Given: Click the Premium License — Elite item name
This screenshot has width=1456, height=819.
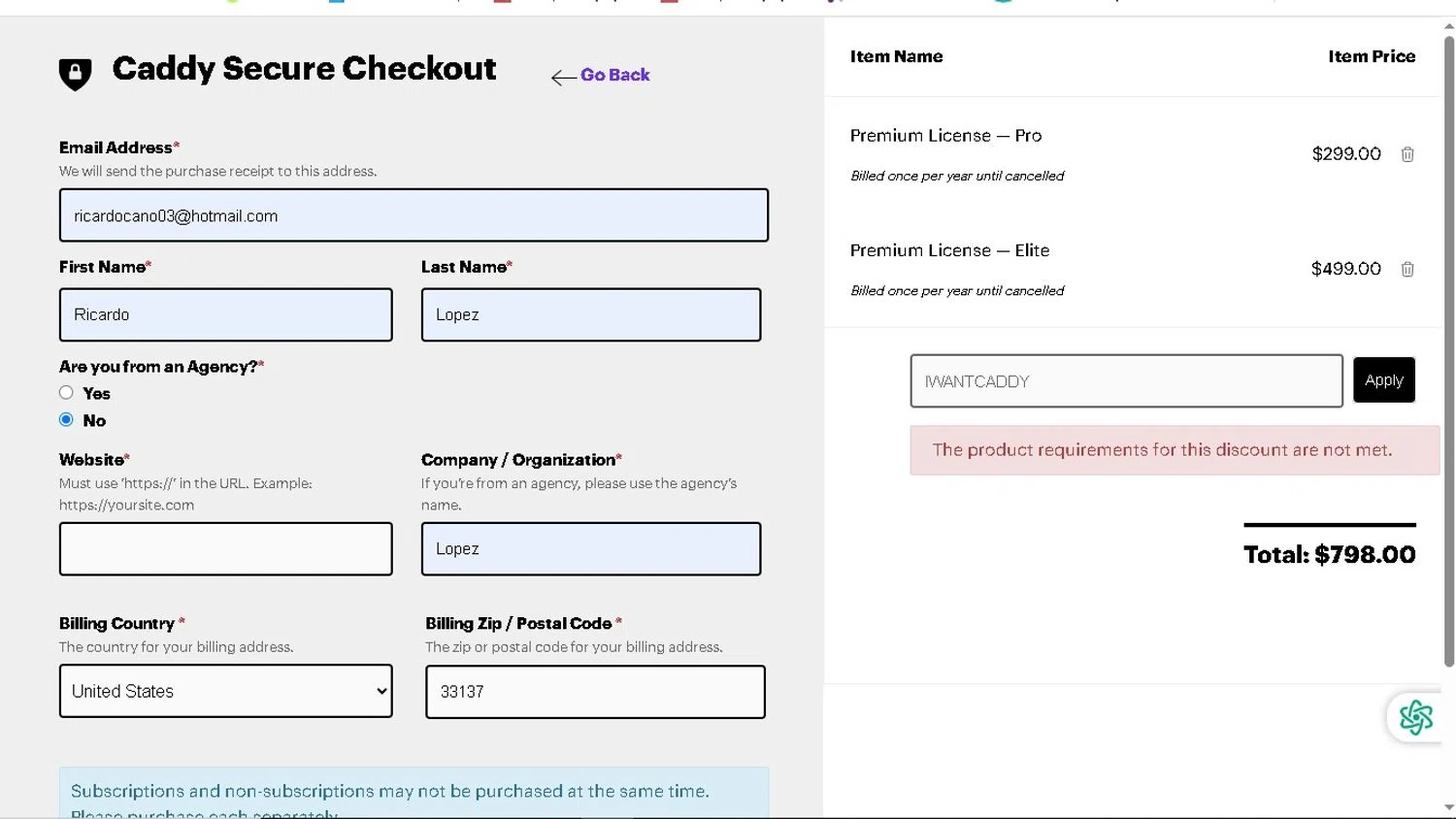Looking at the screenshot, I should (949, 250).
